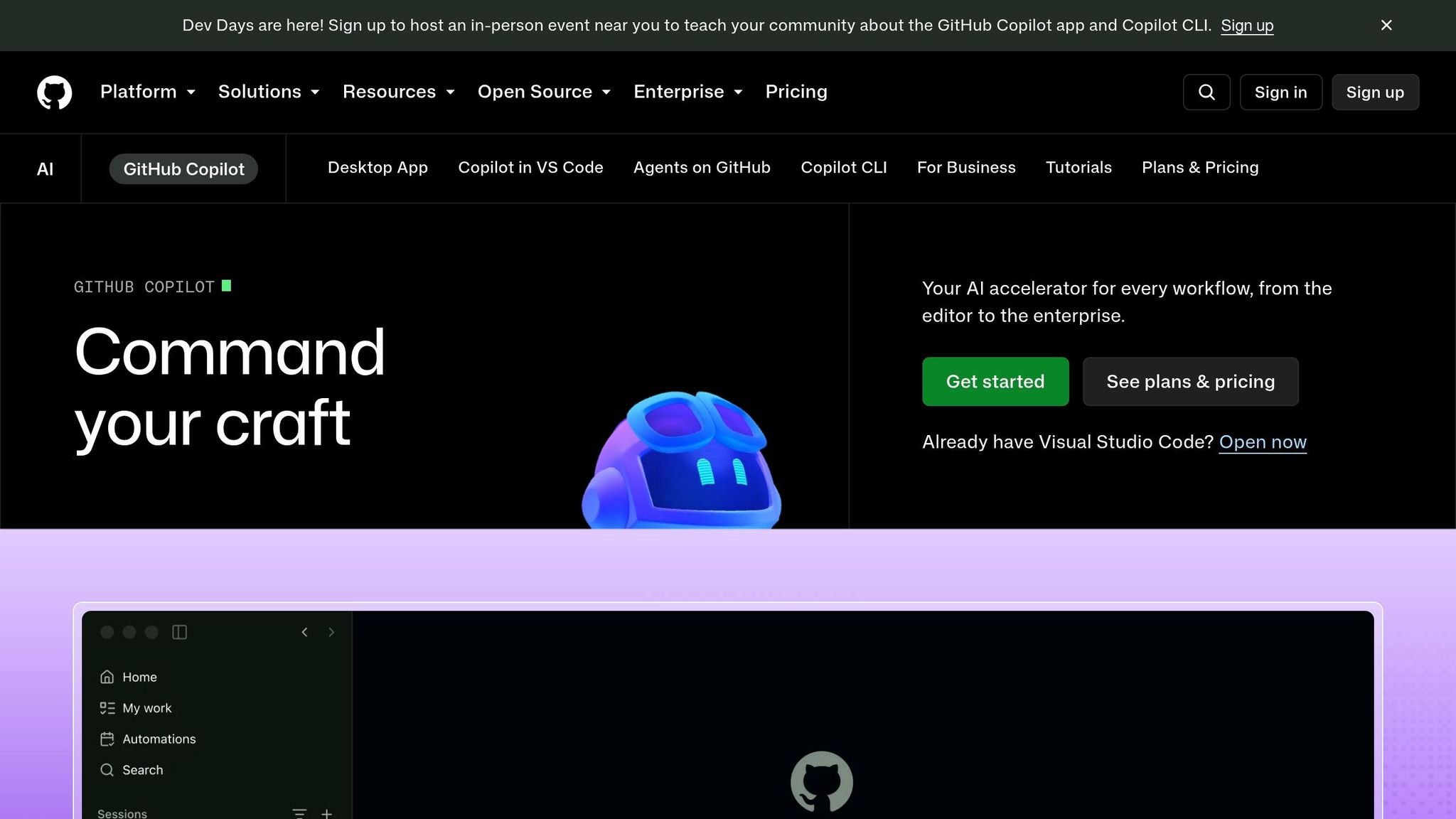Click the Sign in button
Screen dimensions: 1456x819
[x=1281, y=92]
